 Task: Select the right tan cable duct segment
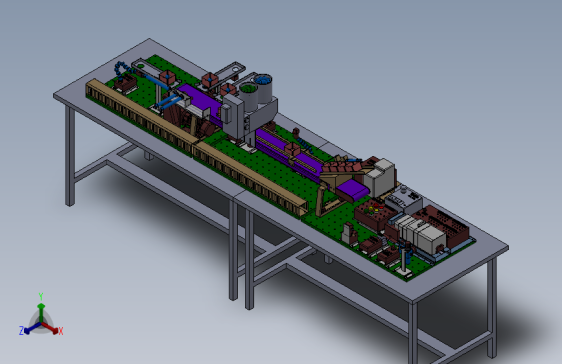click(250, 179)
